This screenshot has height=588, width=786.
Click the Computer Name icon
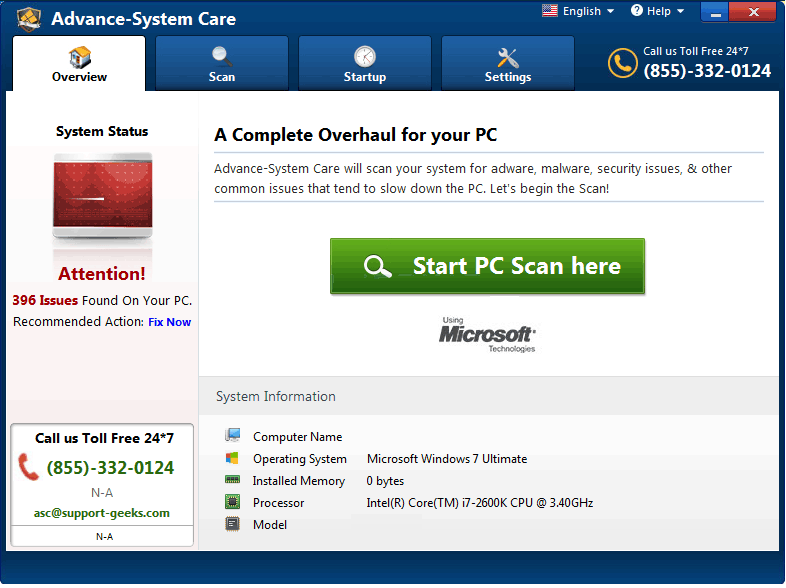pyautogui.click(x=233, y=436)
